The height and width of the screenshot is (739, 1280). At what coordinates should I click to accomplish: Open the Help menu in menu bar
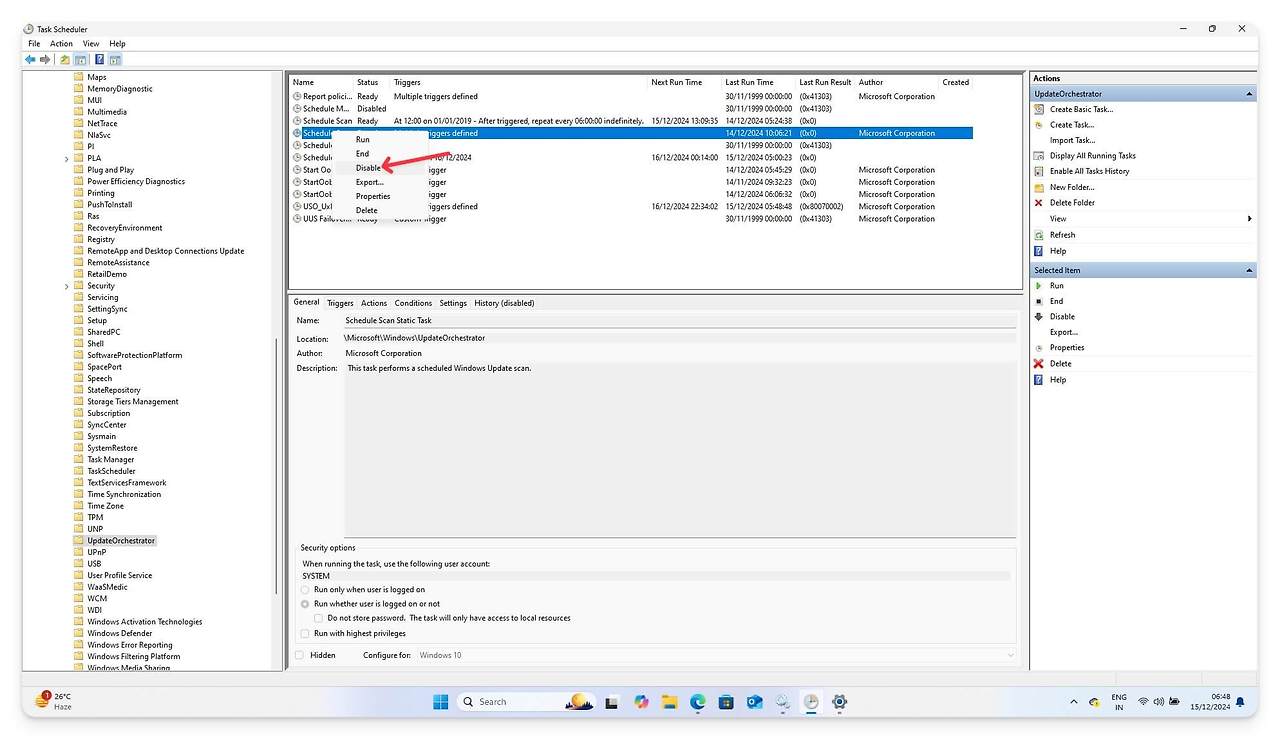[x=117, y=44]
